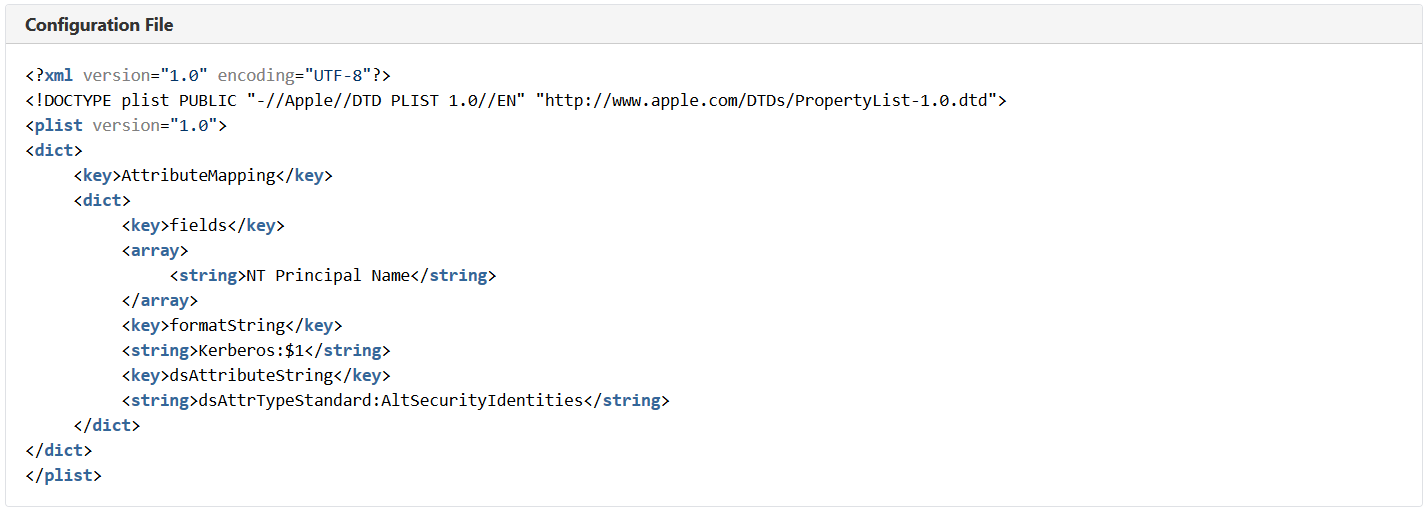Click the dict tag below AttributeMapping key
The width and height of the screenshot is (1428, 513).
pos(102,201)
